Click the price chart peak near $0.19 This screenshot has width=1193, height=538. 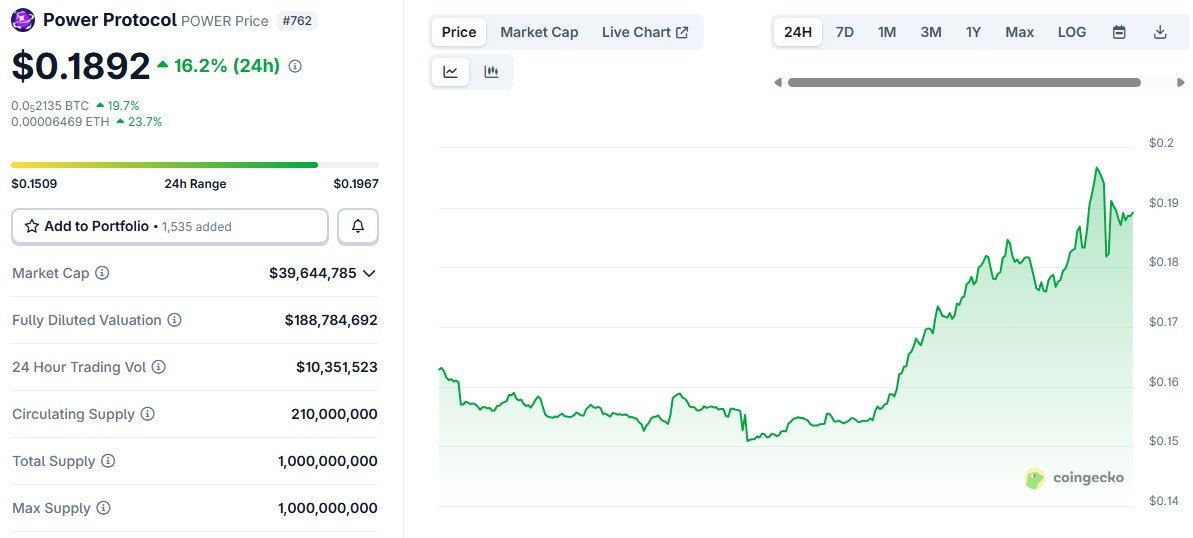point(1097,167)
